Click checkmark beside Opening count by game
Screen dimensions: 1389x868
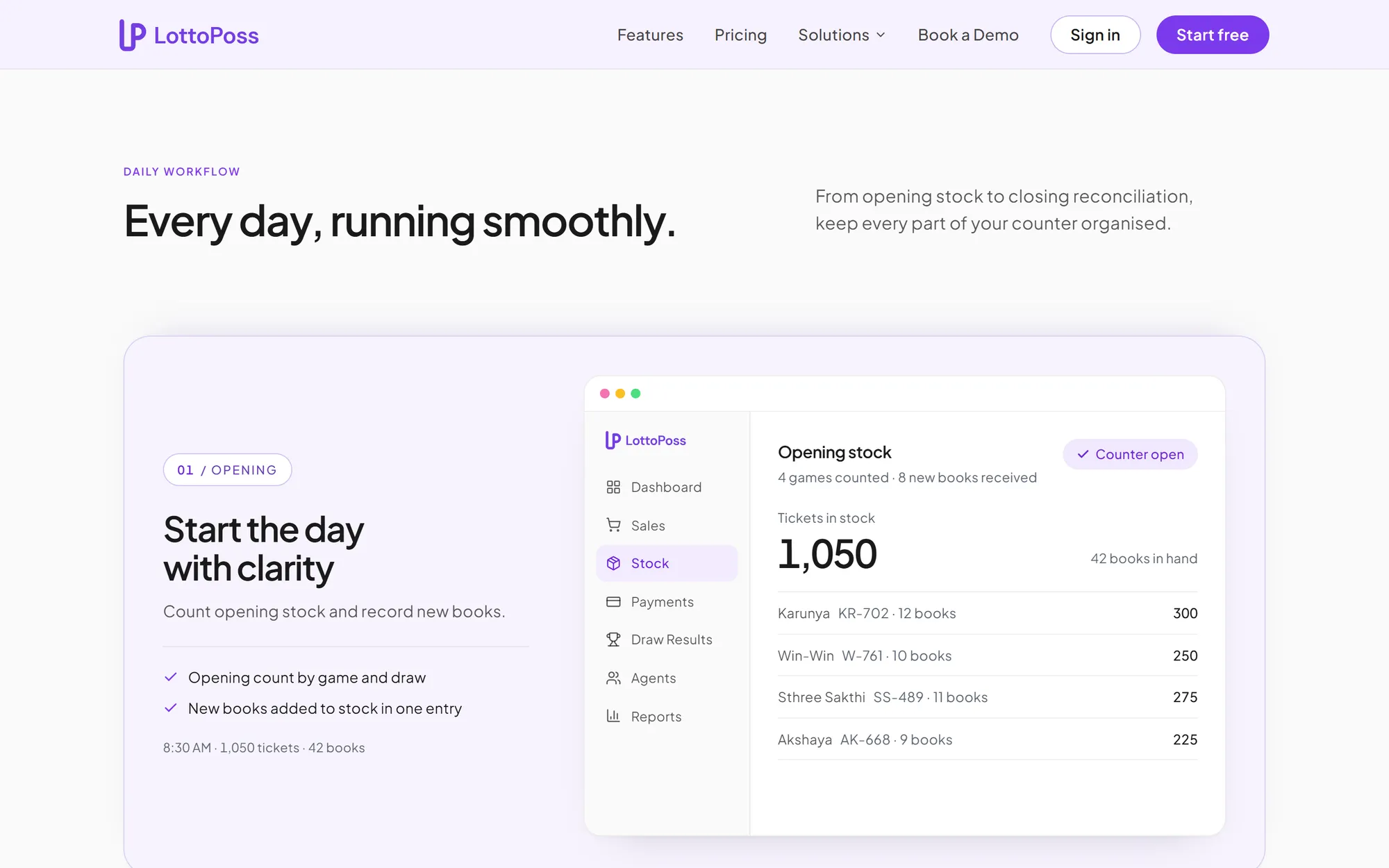[x=171, y=677]
